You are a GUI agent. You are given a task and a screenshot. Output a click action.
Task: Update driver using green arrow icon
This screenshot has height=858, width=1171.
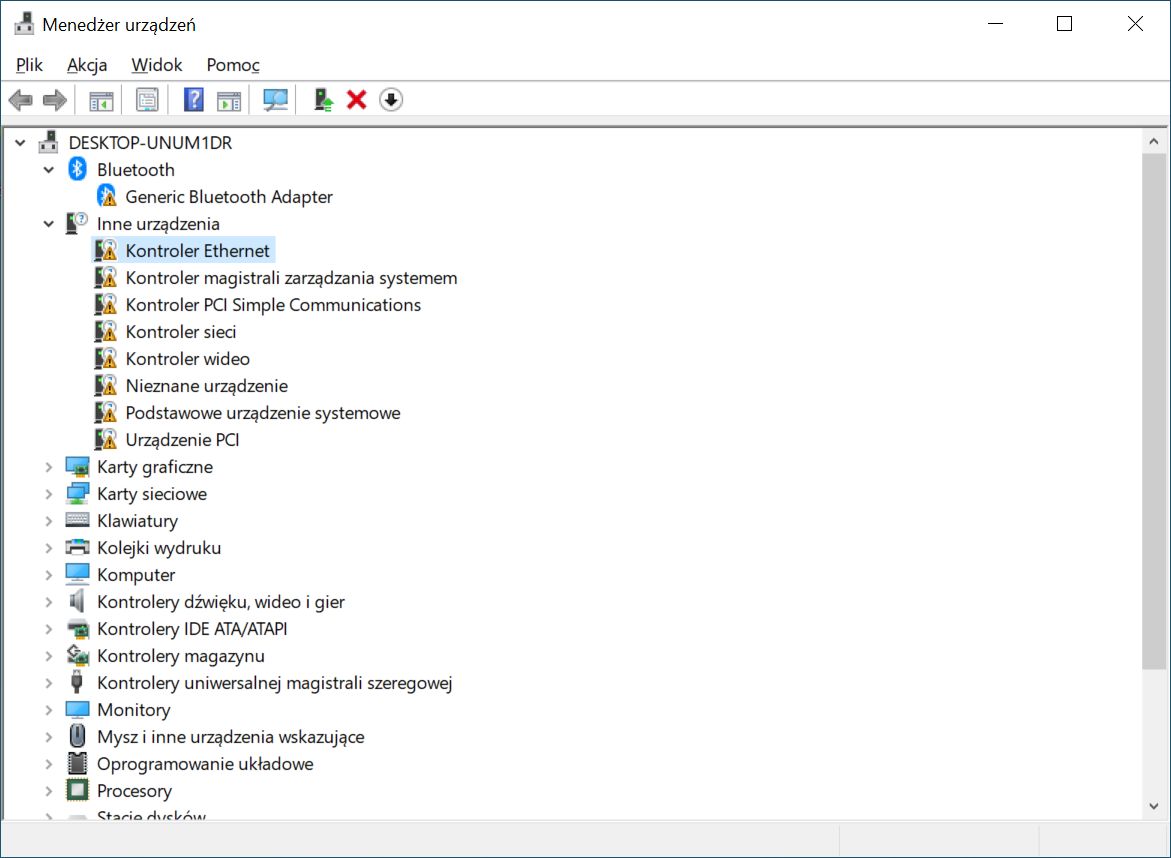click(x=323, y=100)
